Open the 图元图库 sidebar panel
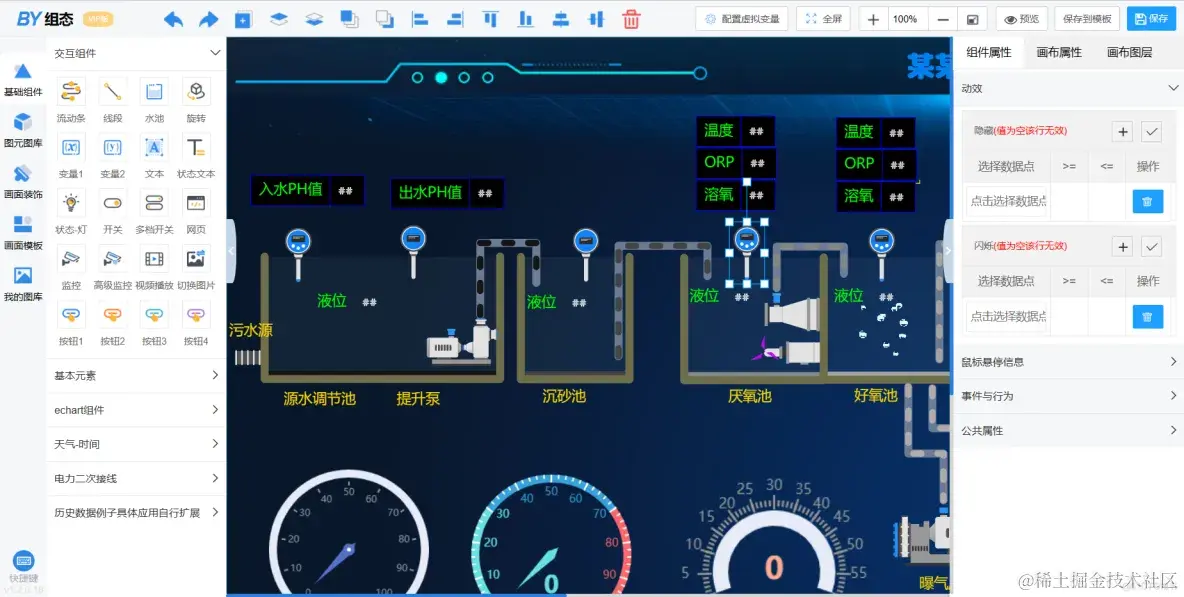The width and height of the screenshot is (1184, 597). [x=22, y=125]
